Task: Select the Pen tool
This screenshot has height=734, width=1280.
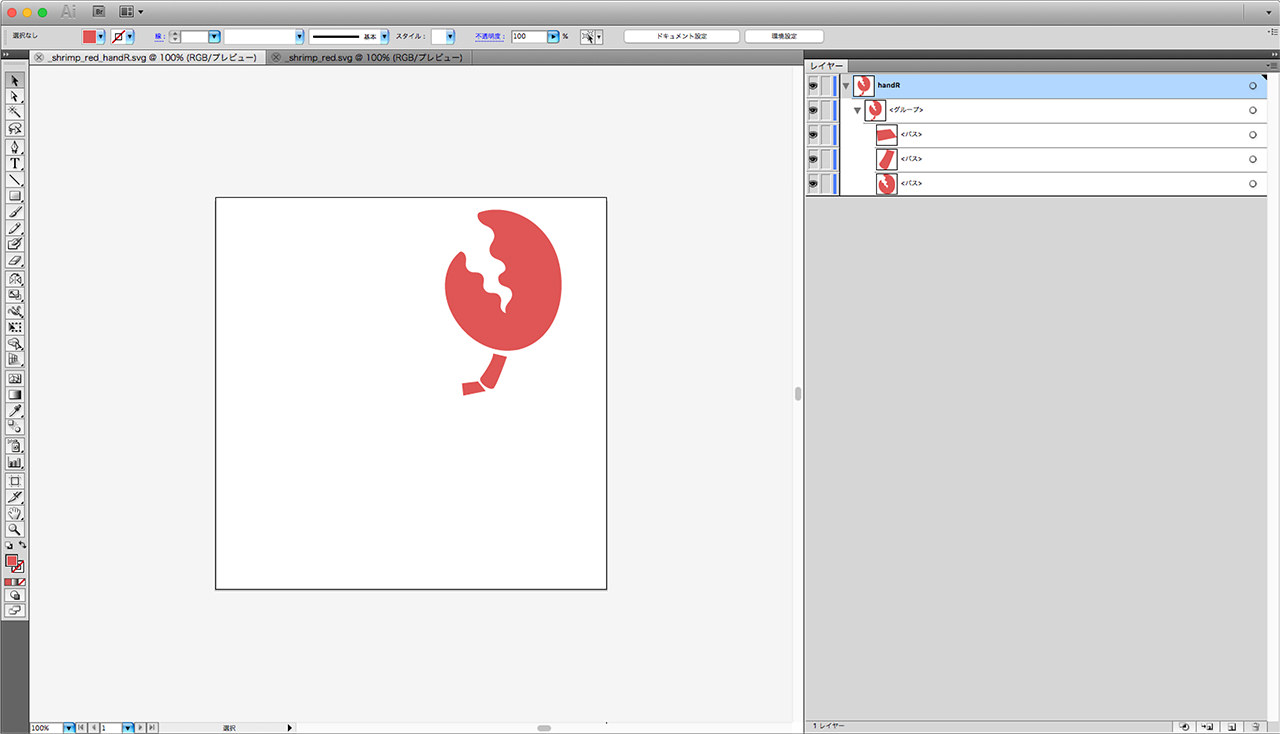Action: pos(15,147)
